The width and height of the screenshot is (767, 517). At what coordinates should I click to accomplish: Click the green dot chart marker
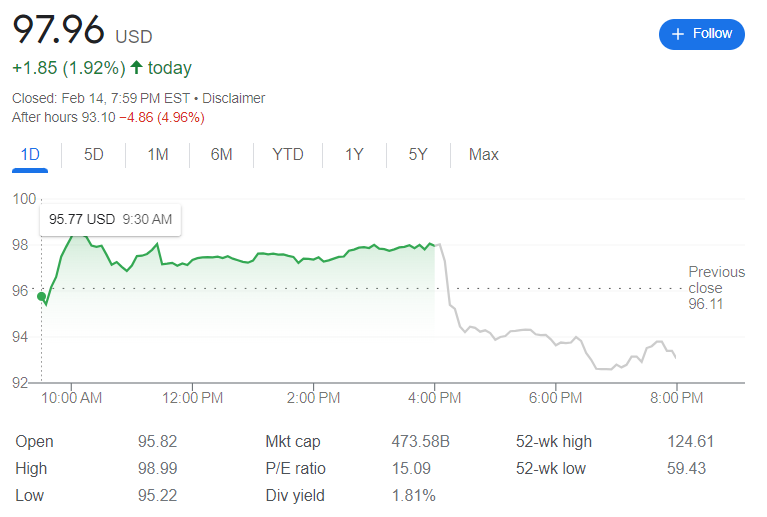41,296
